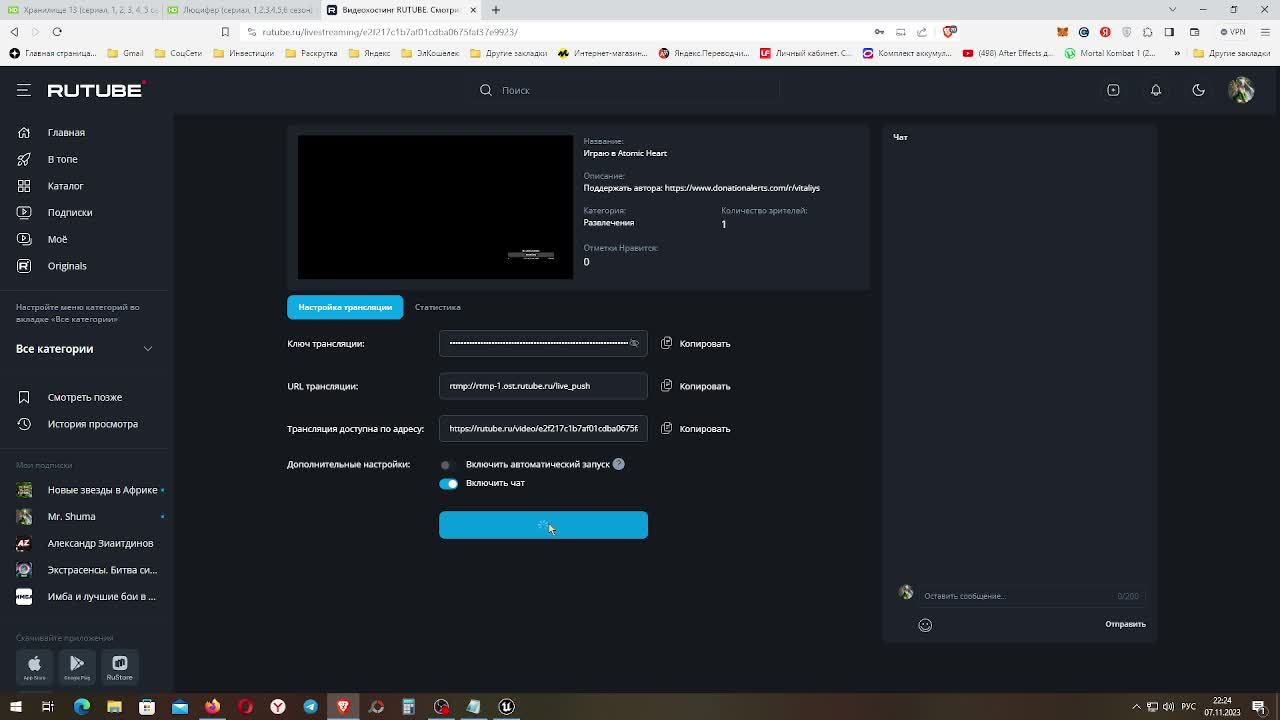Open История просмотра
Screen dimensions: 1280x720
tap(93, 424)
